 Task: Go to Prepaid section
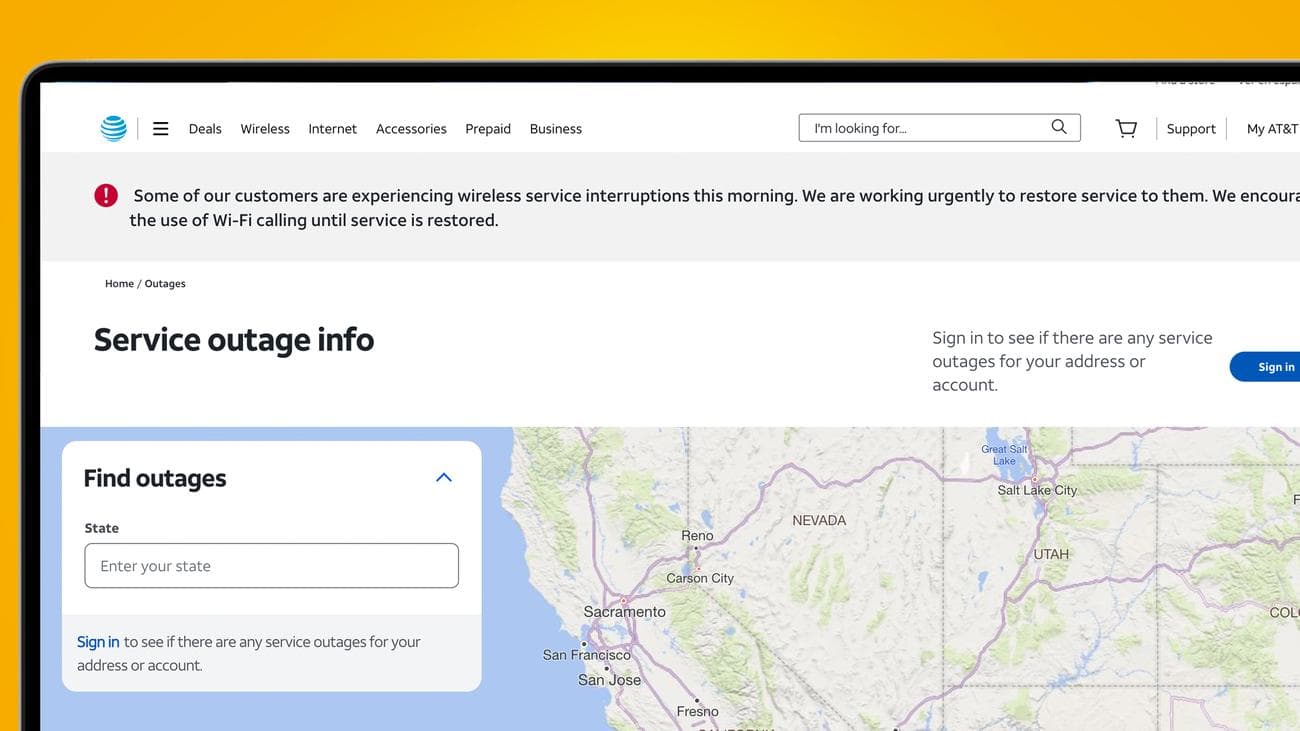(x=488, y=129)
